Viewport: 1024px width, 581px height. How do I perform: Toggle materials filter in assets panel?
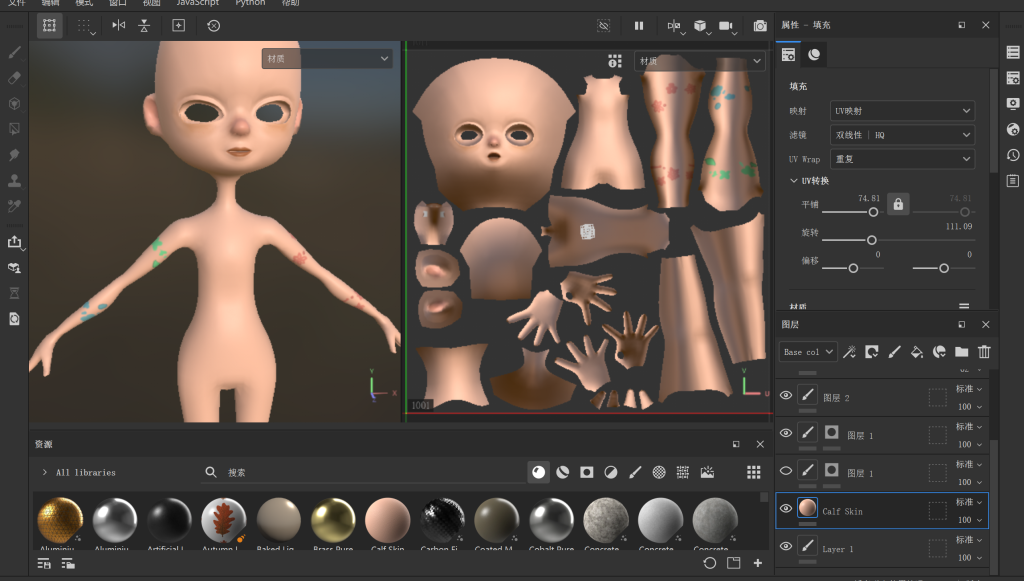click(x=538, y=472)
